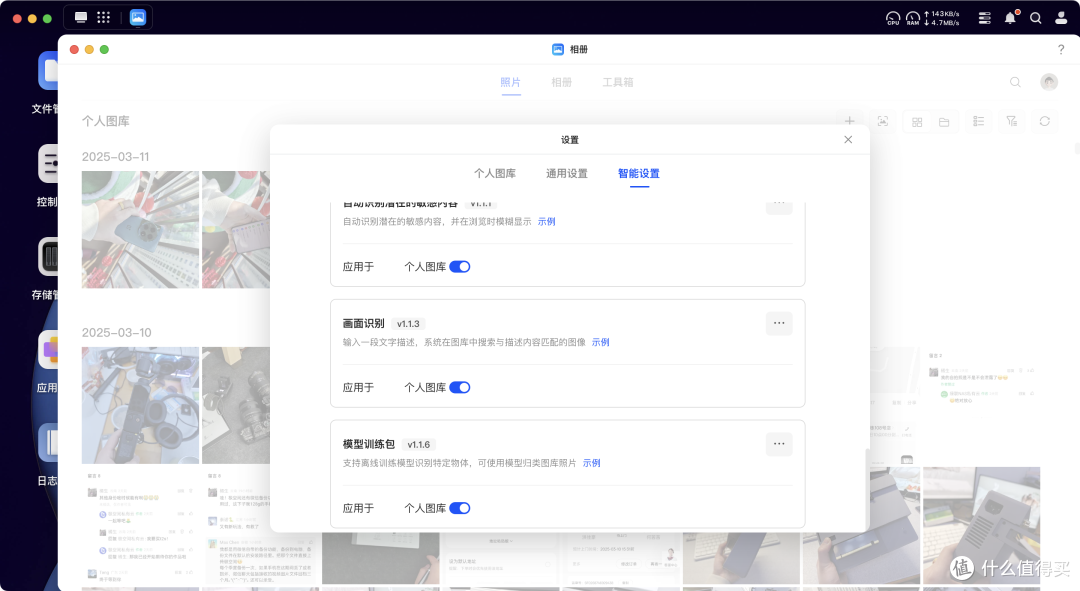Open first photo thumbnail dated 2025-03-11
The height and width of the screenshot is (591, 1080).
(x=141, y=229)
